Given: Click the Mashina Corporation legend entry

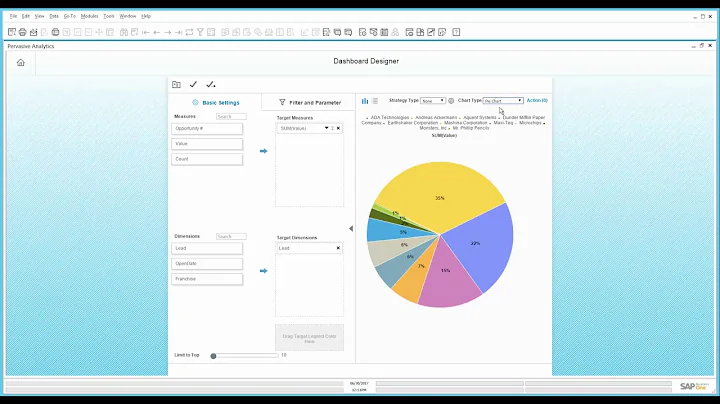Looking at the screenshot, I should coord(464,123).
